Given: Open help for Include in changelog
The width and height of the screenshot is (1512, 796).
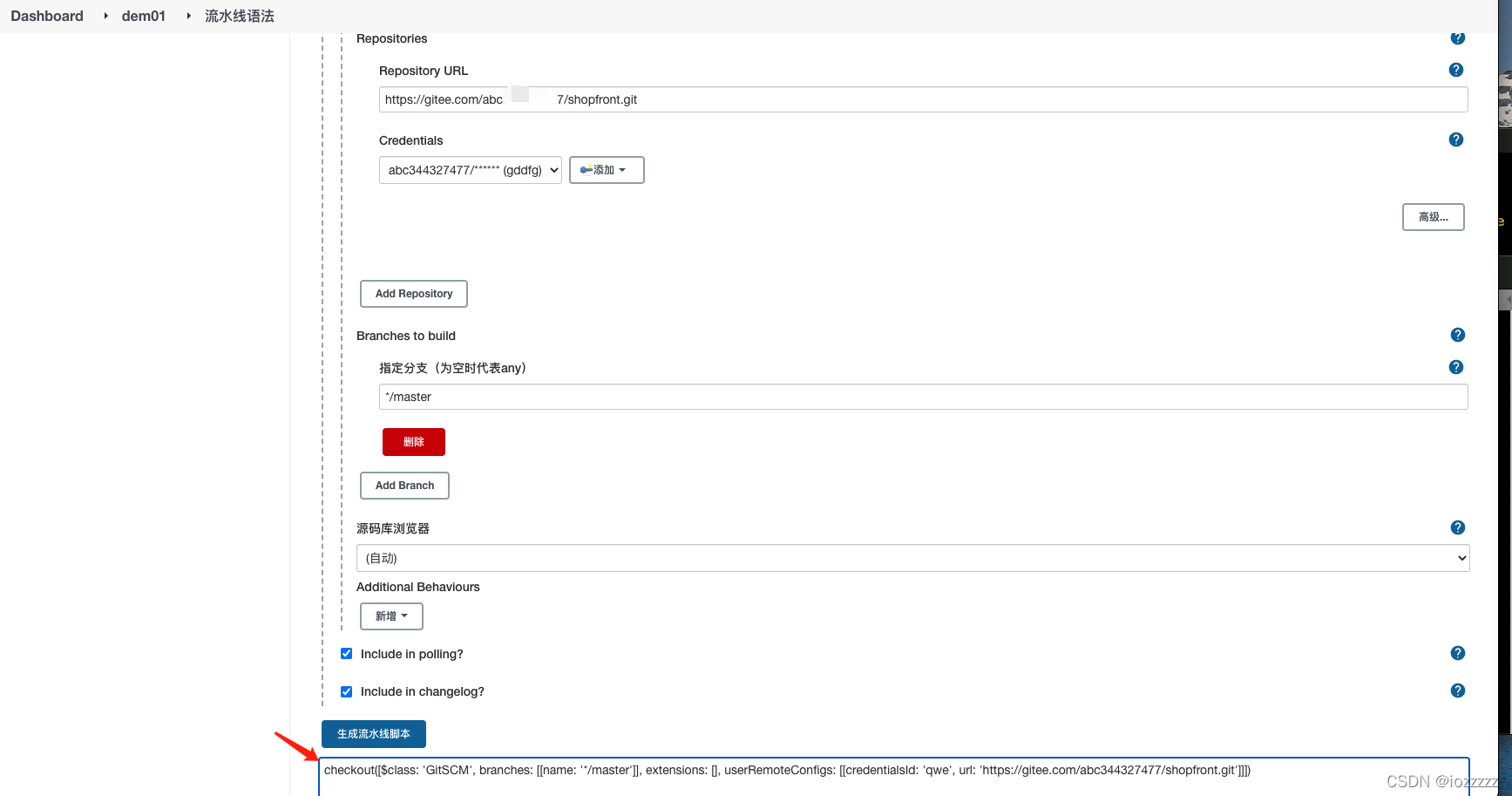Looking at the screenshot, I should click(1457, 691).
